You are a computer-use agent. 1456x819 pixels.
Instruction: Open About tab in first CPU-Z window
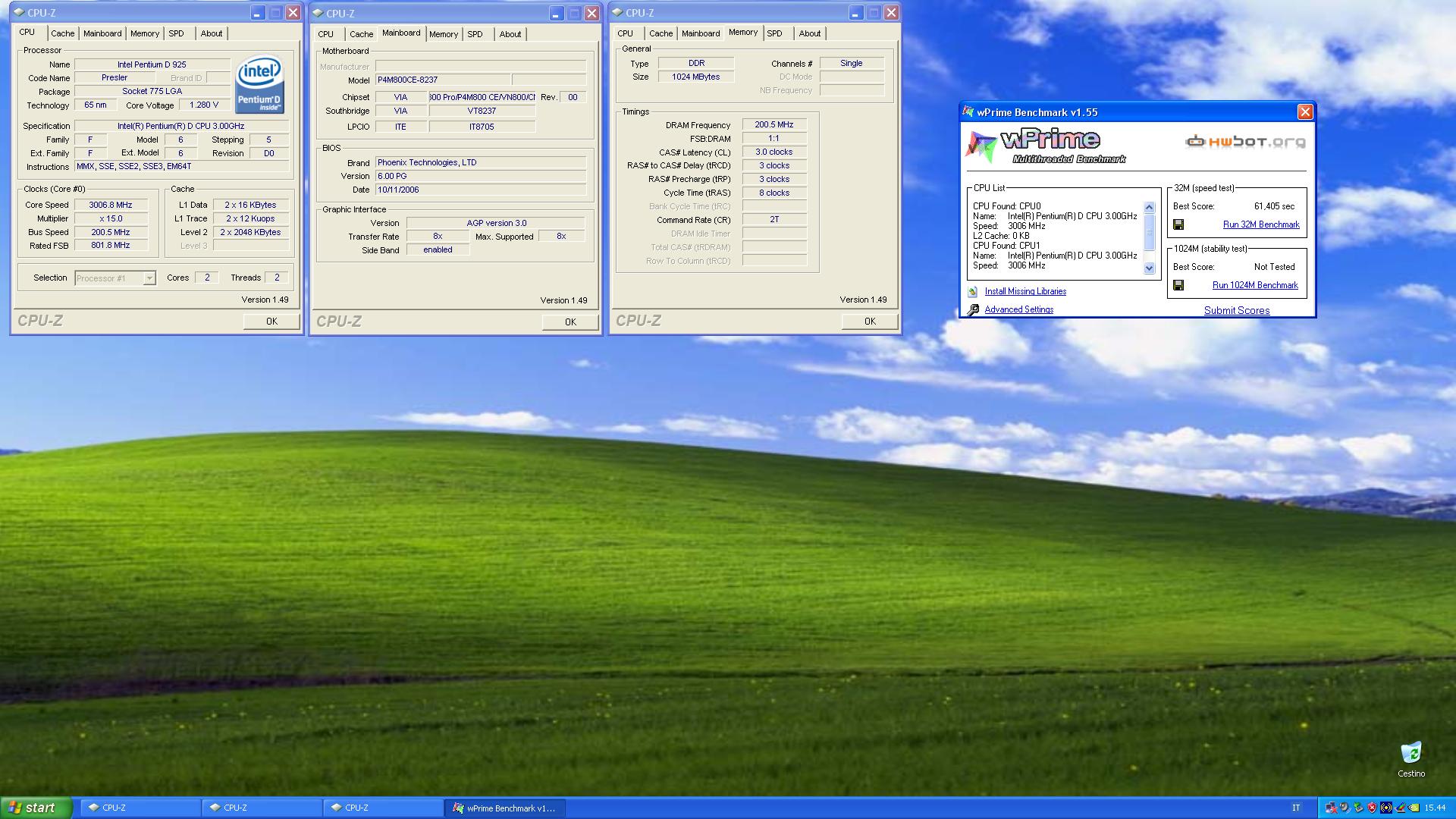point(212,33)
